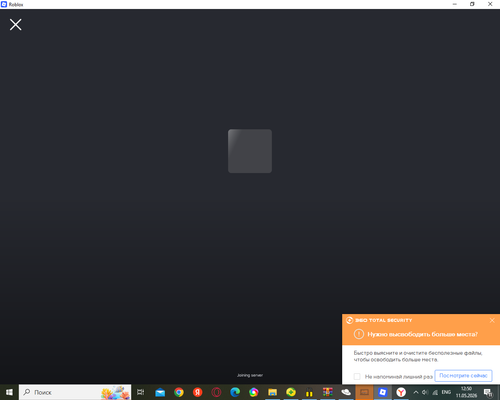This screenshot has width=500, height=400.
Task: Switch to the Roblox taskbar icon
Action: [x=383, y=392]
